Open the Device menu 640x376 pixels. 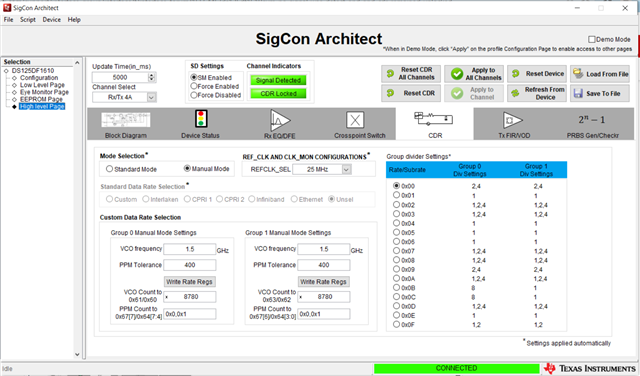[x=51, y=20]
